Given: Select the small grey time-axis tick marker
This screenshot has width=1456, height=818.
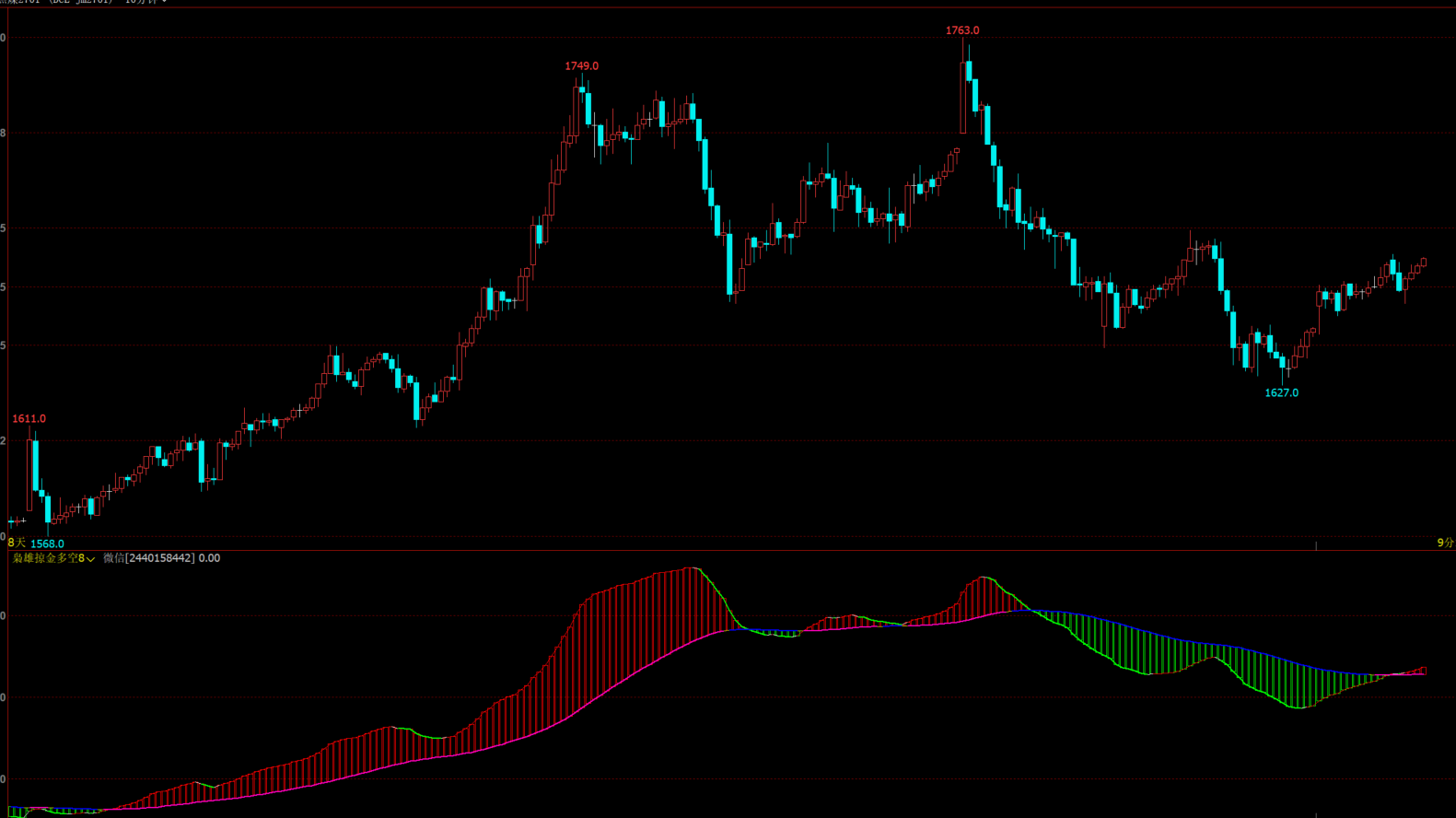Looking at the screenshot, I should [1316, 545].
